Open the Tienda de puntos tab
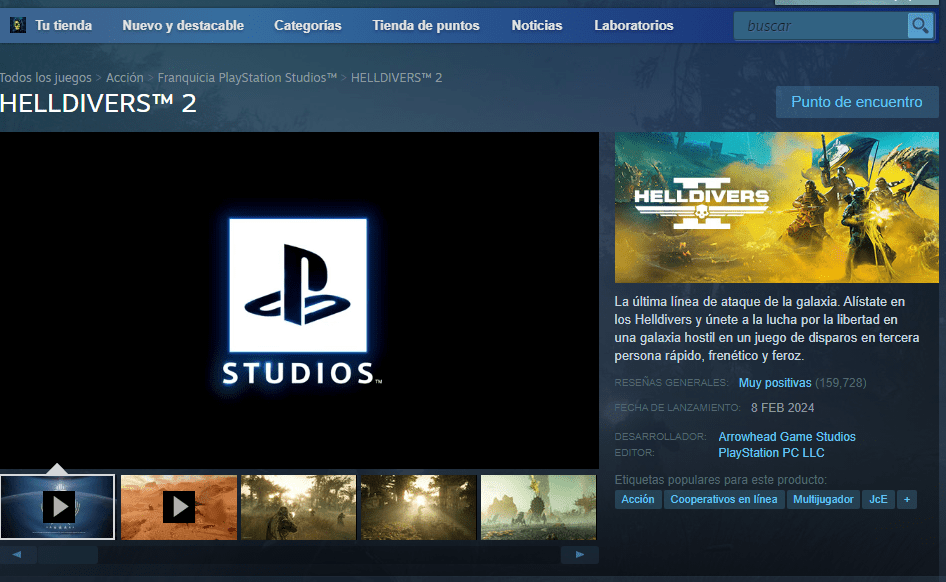Screen dimensions: 946x582 tap(426, 25)
